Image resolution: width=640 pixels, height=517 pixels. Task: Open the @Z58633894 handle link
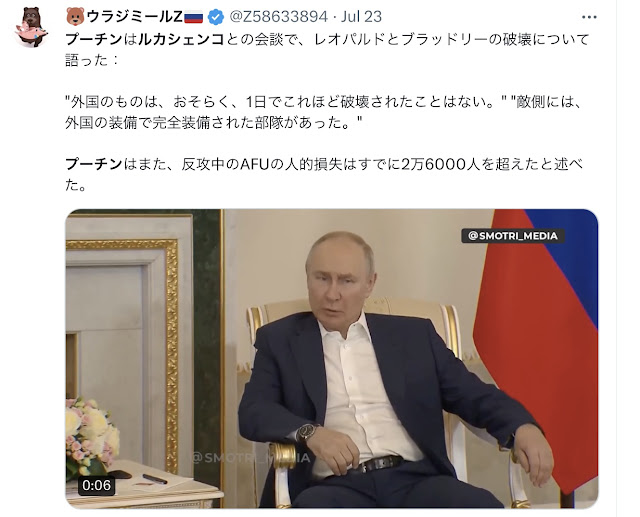click(278, 17)
